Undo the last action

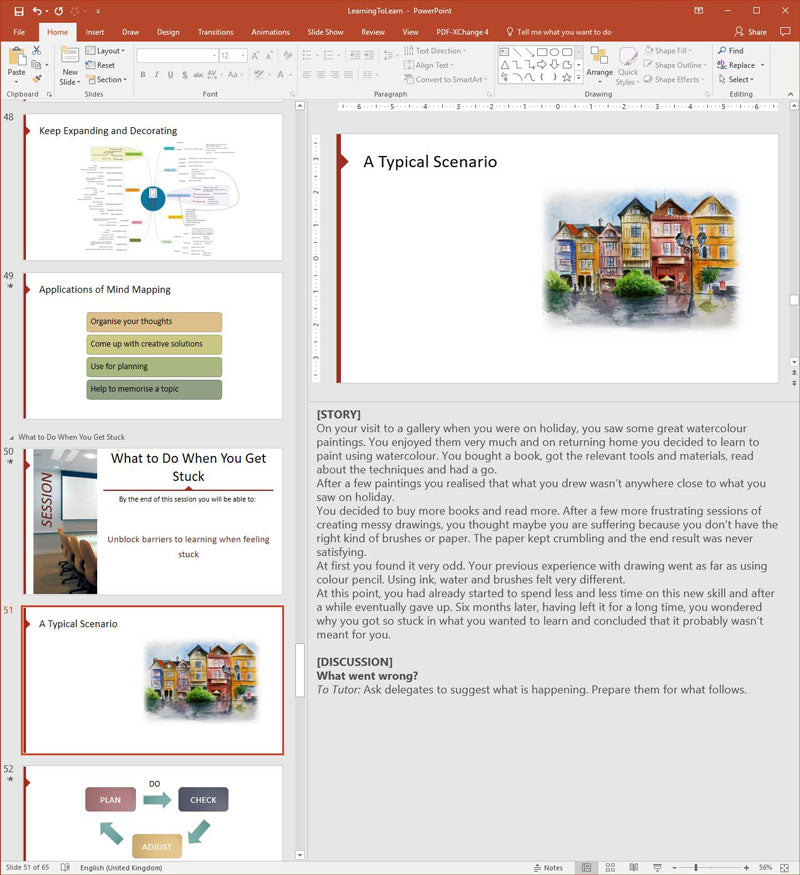click(37, 11)
